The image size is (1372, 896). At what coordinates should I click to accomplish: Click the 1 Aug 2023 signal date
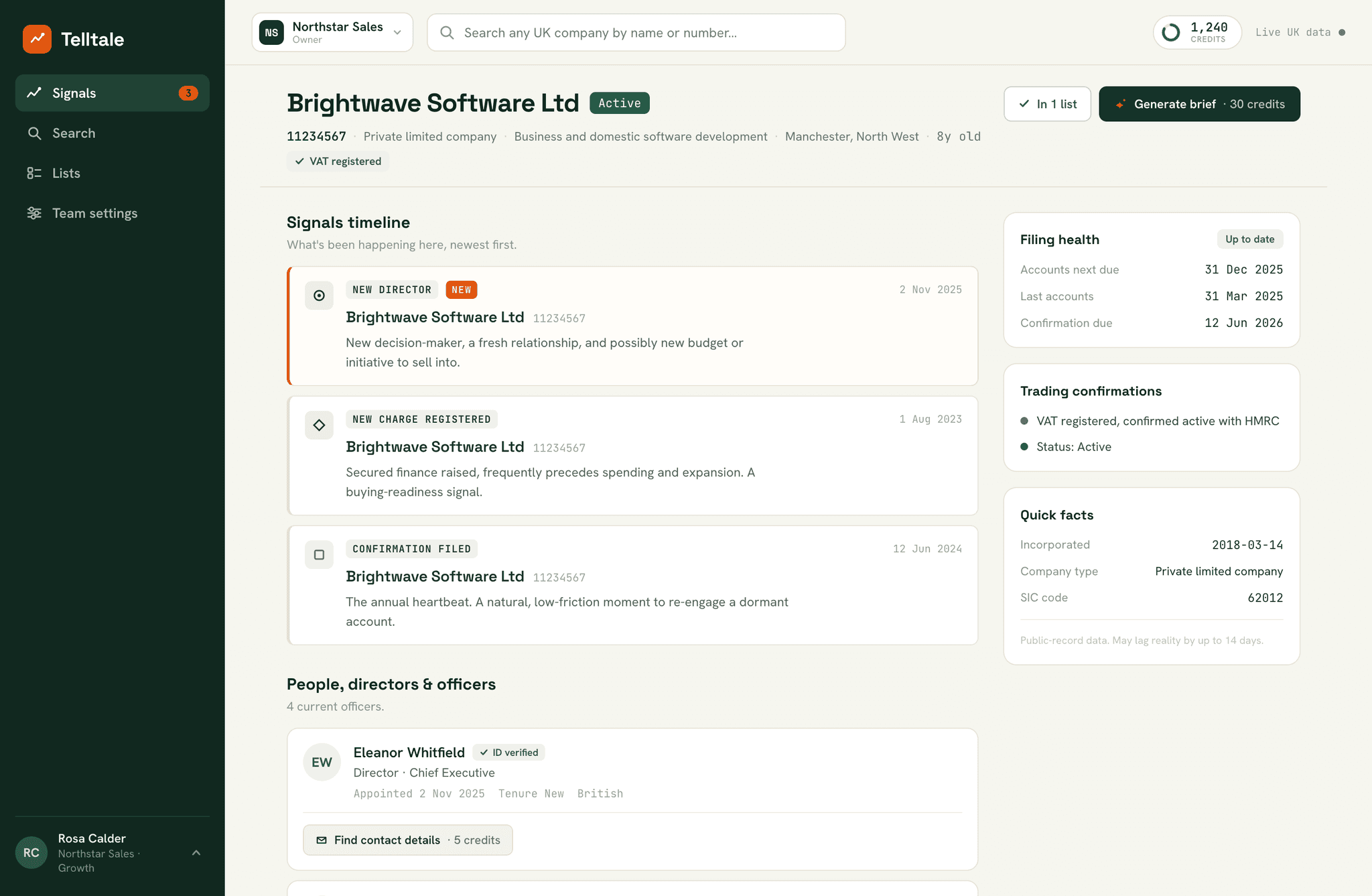[x=931, y=420]
